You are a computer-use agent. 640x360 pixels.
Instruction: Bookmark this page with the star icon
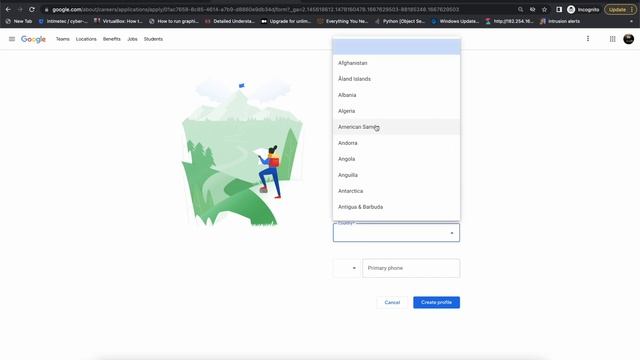544,9
